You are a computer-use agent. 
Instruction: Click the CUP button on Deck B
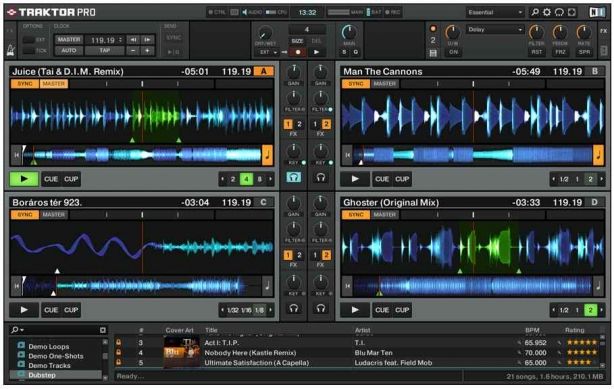coord(402,179)
